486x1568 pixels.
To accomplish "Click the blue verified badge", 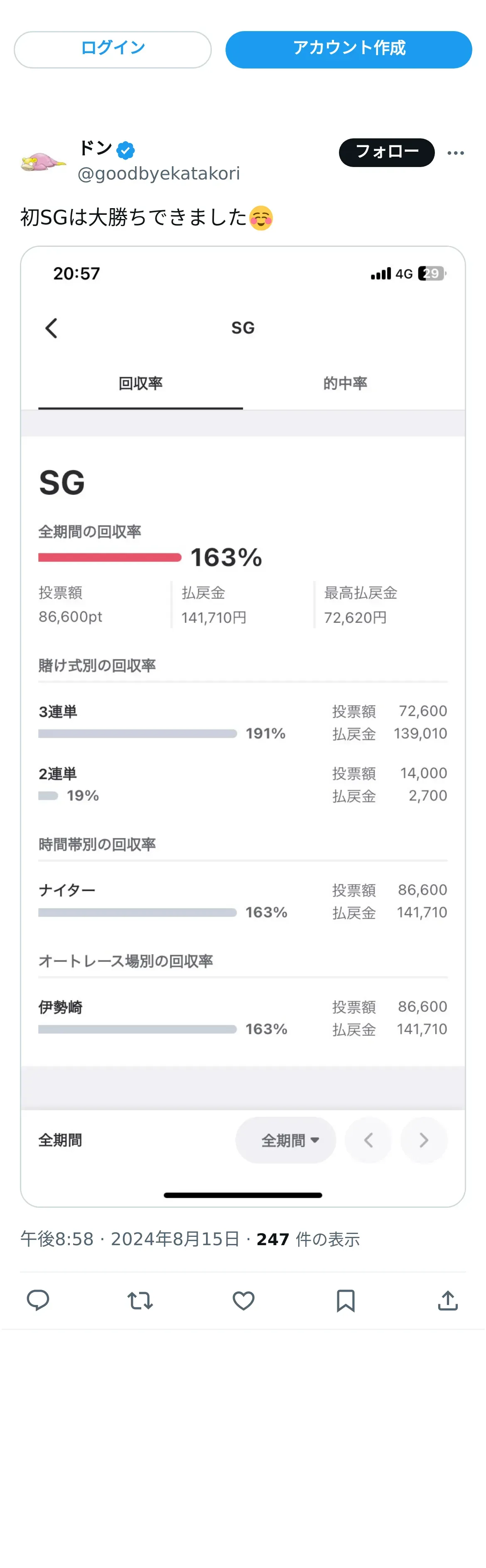I will [126, 150].
